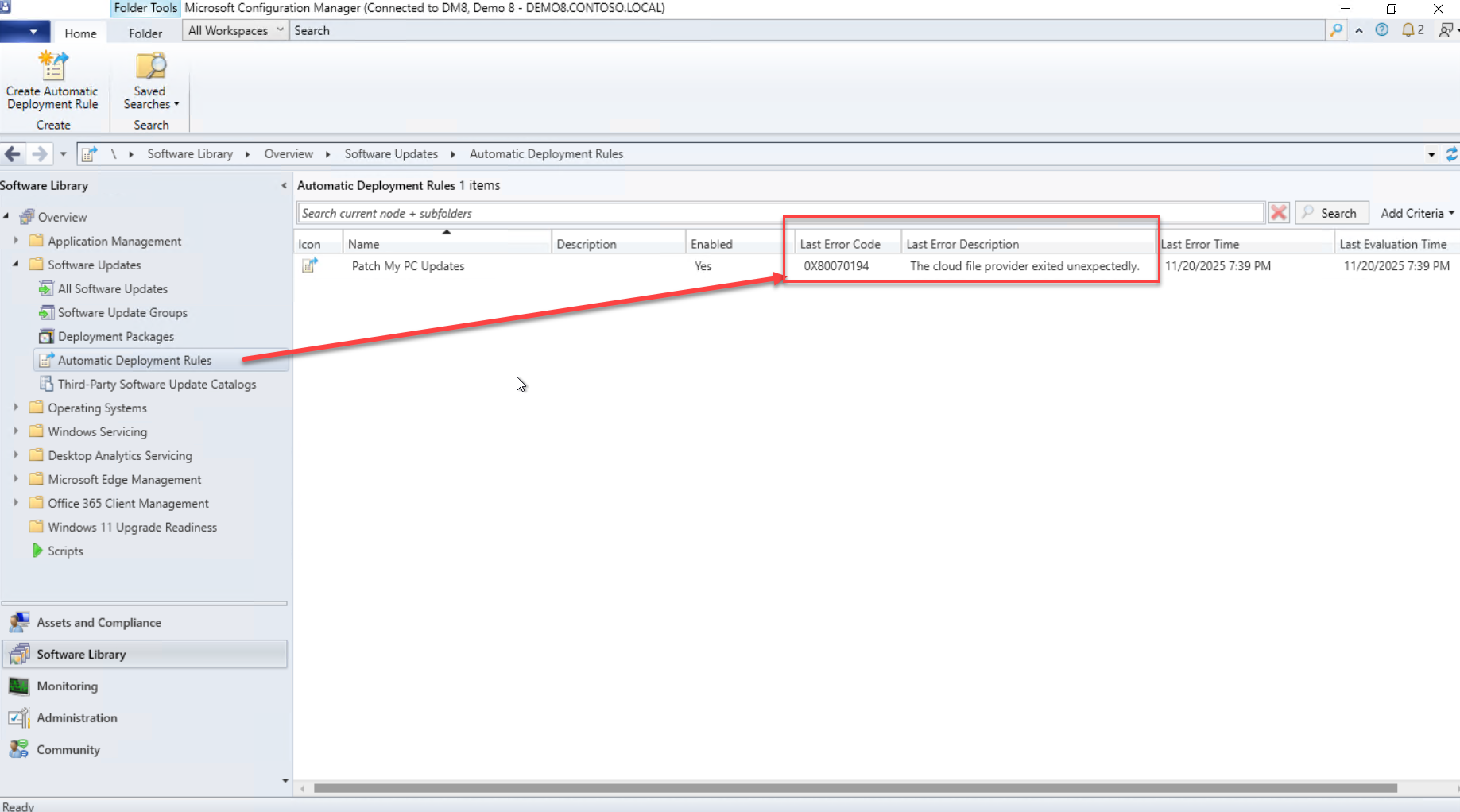Open notifications bell icon
The height and width of the screenshot is (812, 1460).
1409,30
